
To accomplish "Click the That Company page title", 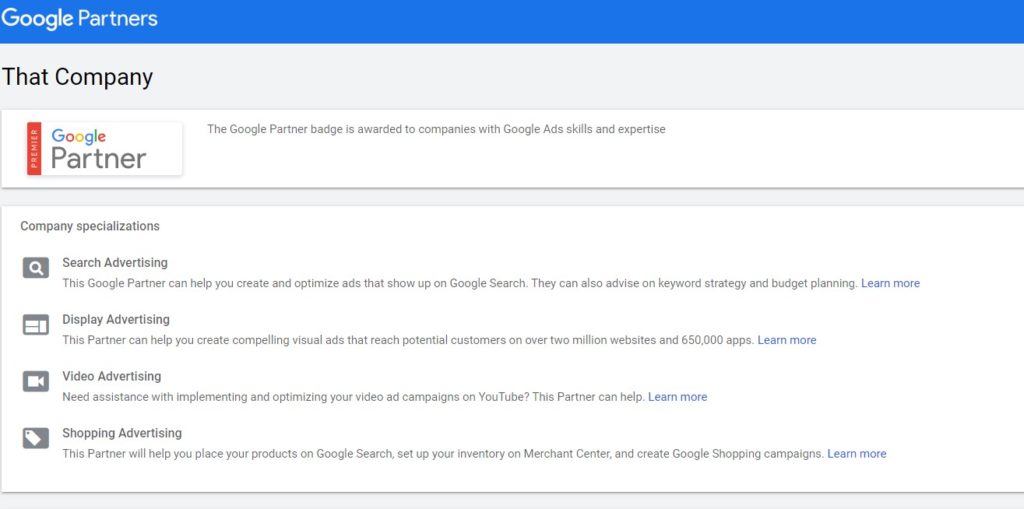I will pyautogui.click(x=77, y=77).
